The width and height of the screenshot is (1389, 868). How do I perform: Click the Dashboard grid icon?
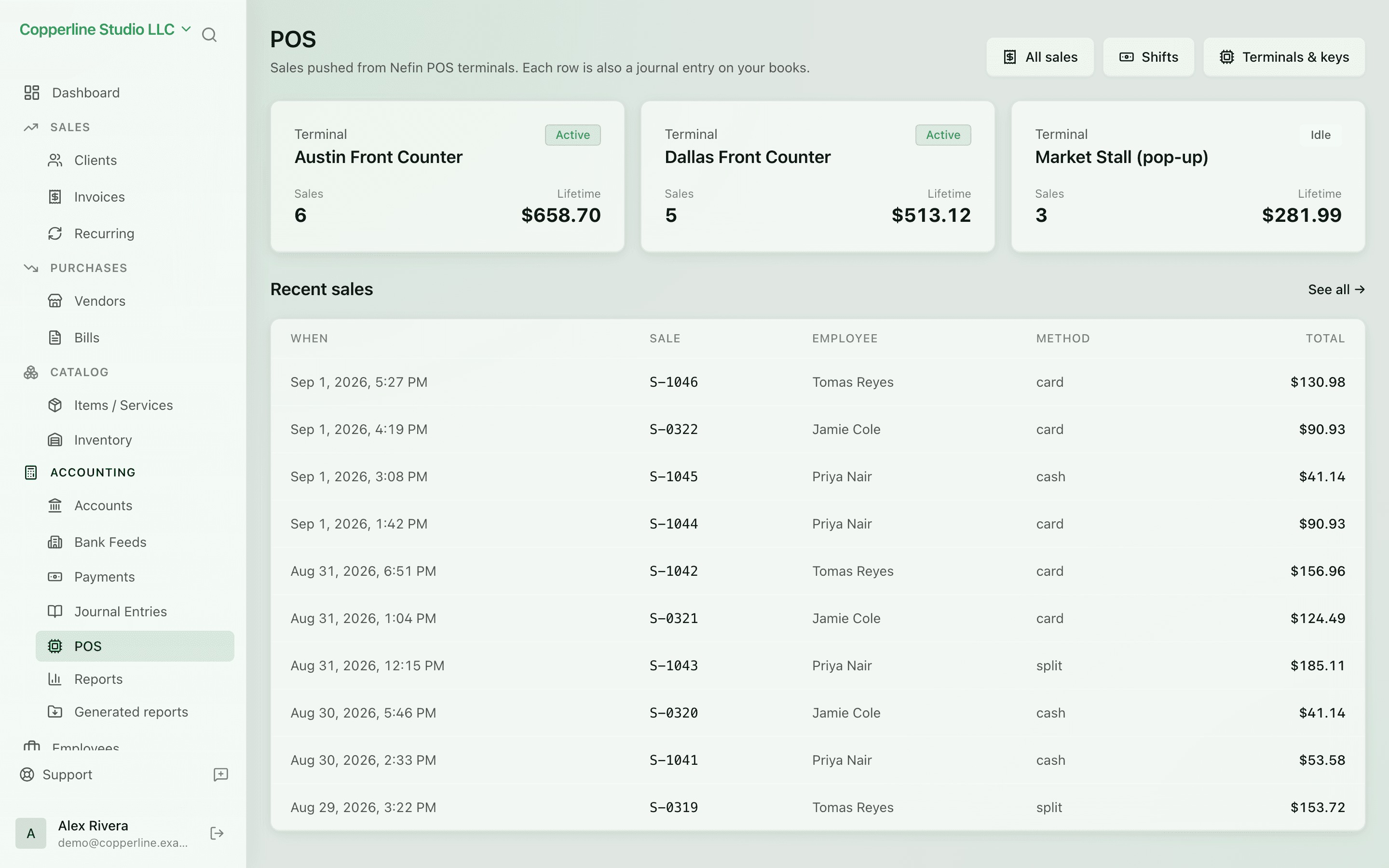(31, 93)
